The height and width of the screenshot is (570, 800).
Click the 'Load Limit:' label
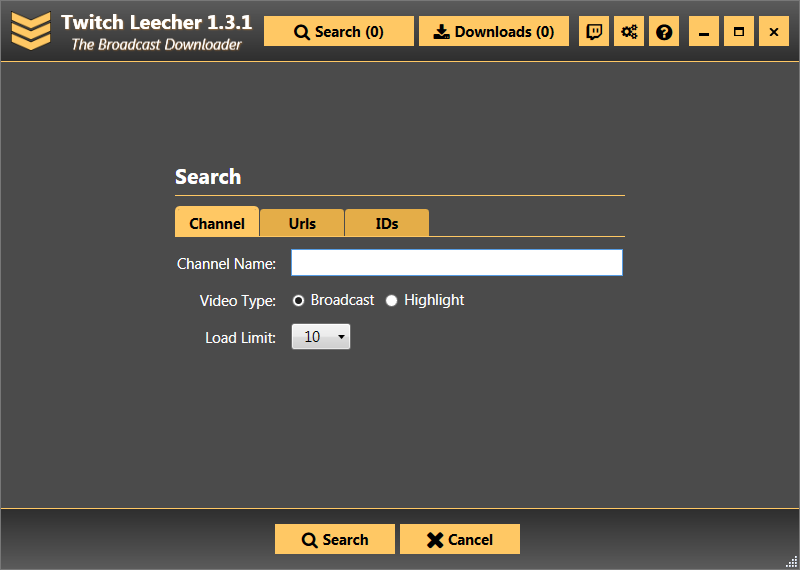click(241, 338)
